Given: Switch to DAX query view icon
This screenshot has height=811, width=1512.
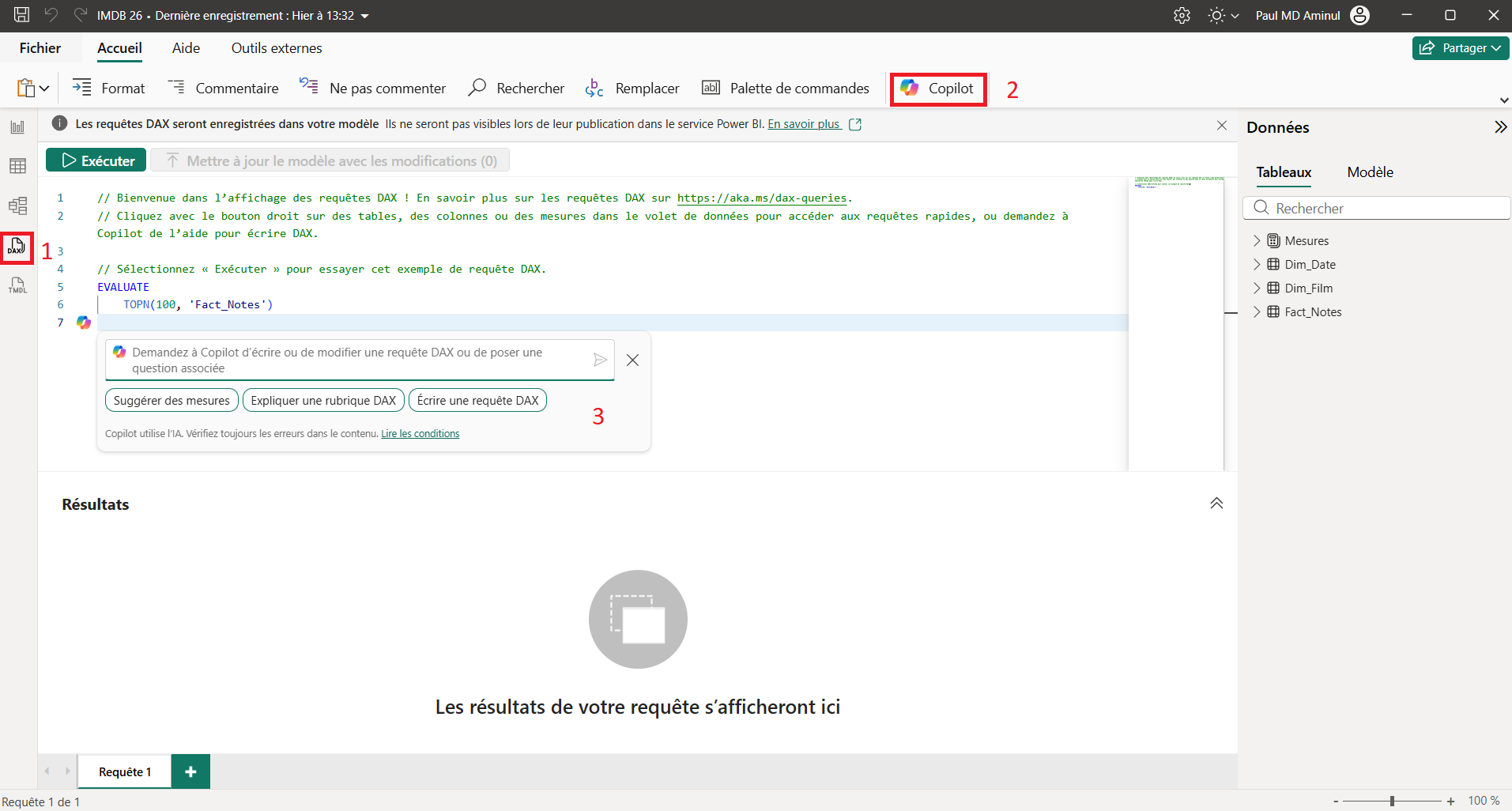Looking at the screenshot, I should tap(17, 247).
